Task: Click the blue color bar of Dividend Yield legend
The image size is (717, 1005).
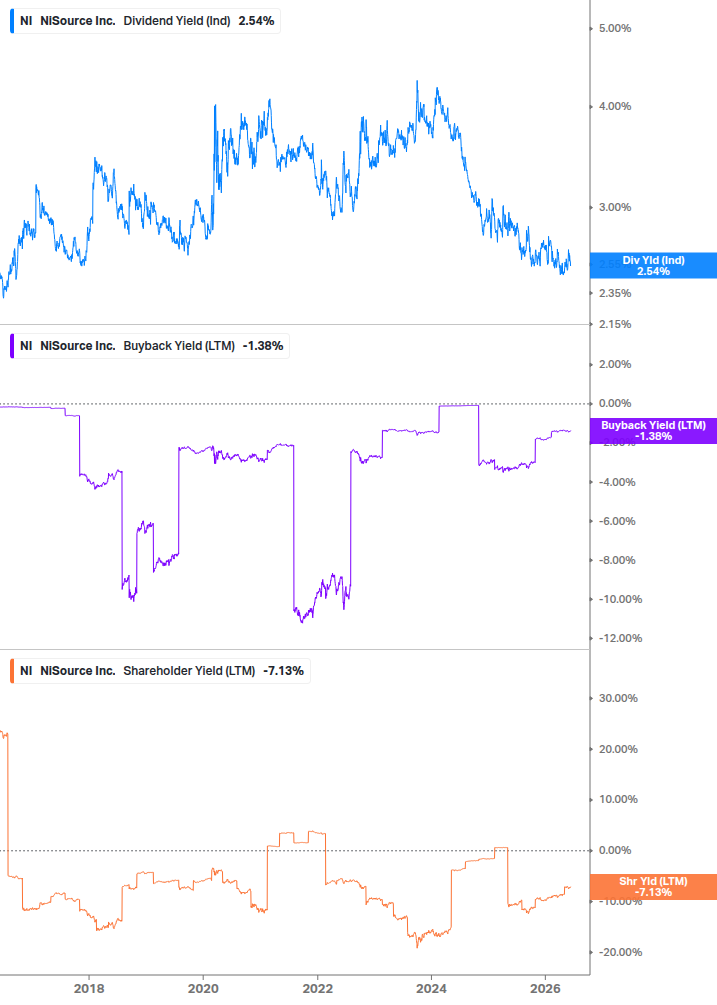Action: (12, 21)
